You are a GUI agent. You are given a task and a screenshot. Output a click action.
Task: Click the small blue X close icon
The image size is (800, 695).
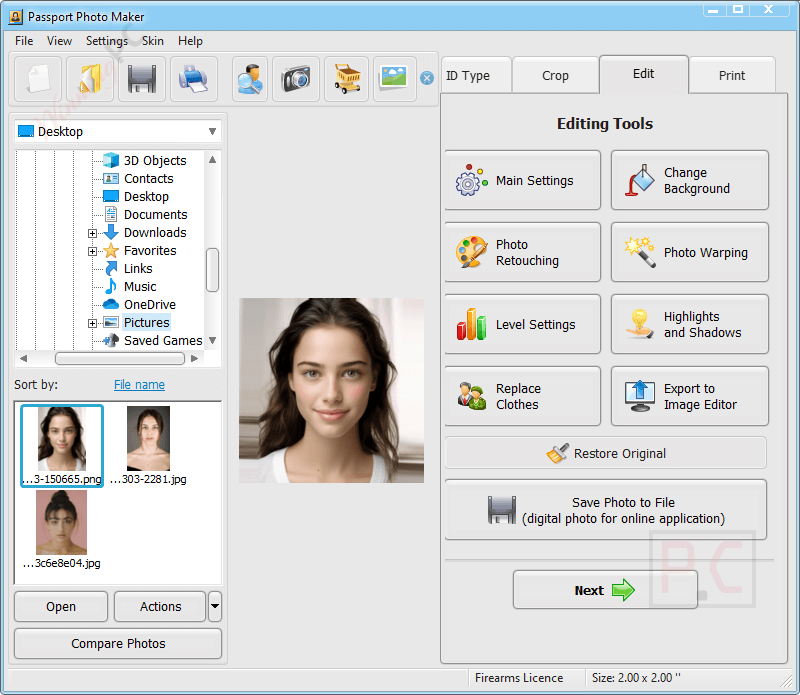tap(427, 78)
